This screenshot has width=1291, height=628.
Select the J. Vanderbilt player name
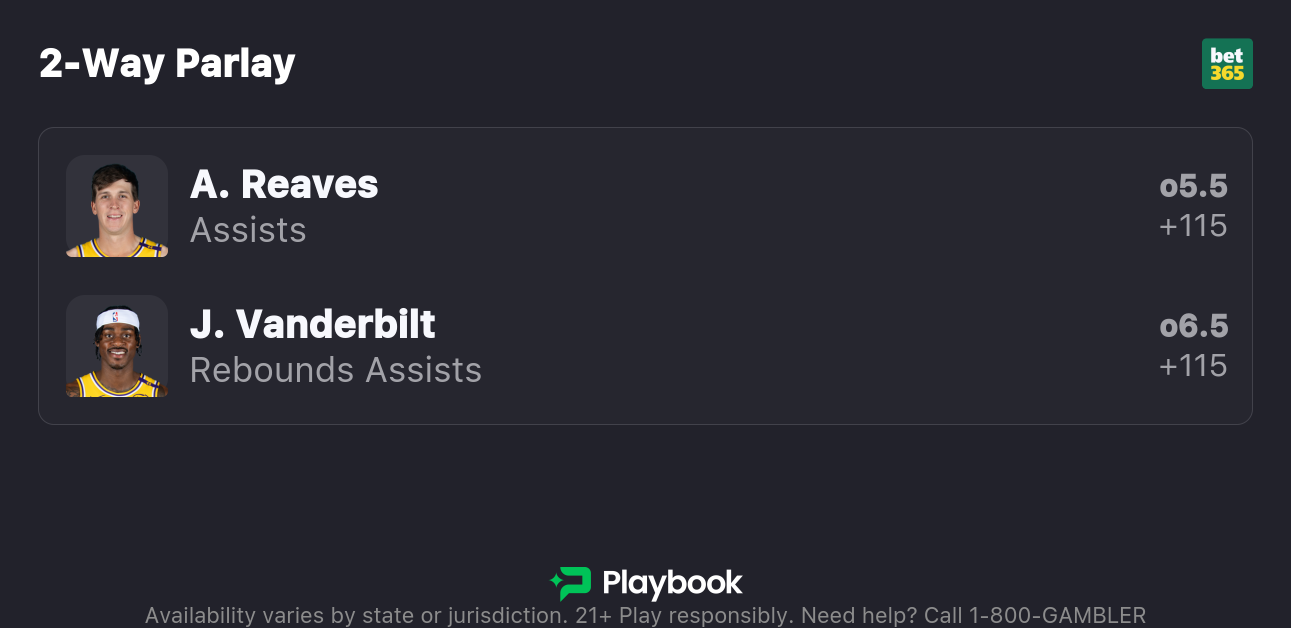(x=313, y=325)
